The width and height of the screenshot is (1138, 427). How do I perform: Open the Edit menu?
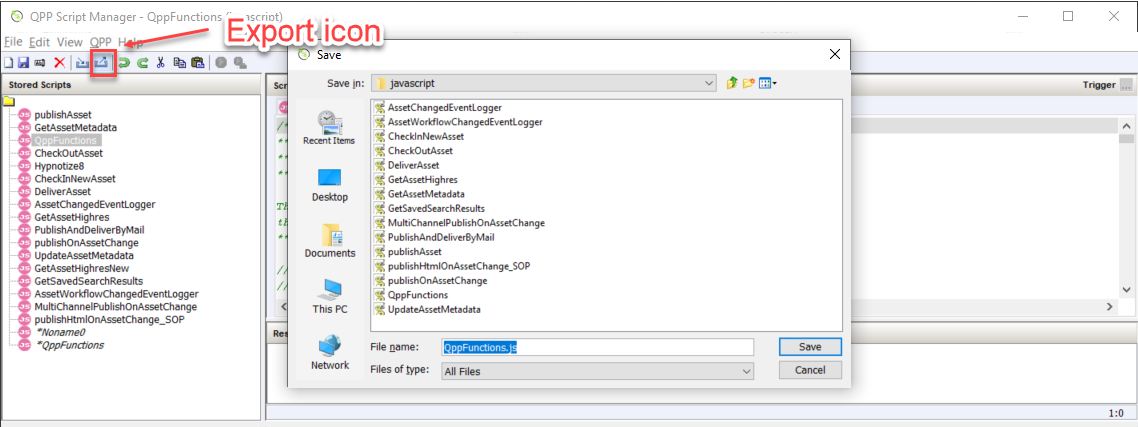click(x=39, y=42)
